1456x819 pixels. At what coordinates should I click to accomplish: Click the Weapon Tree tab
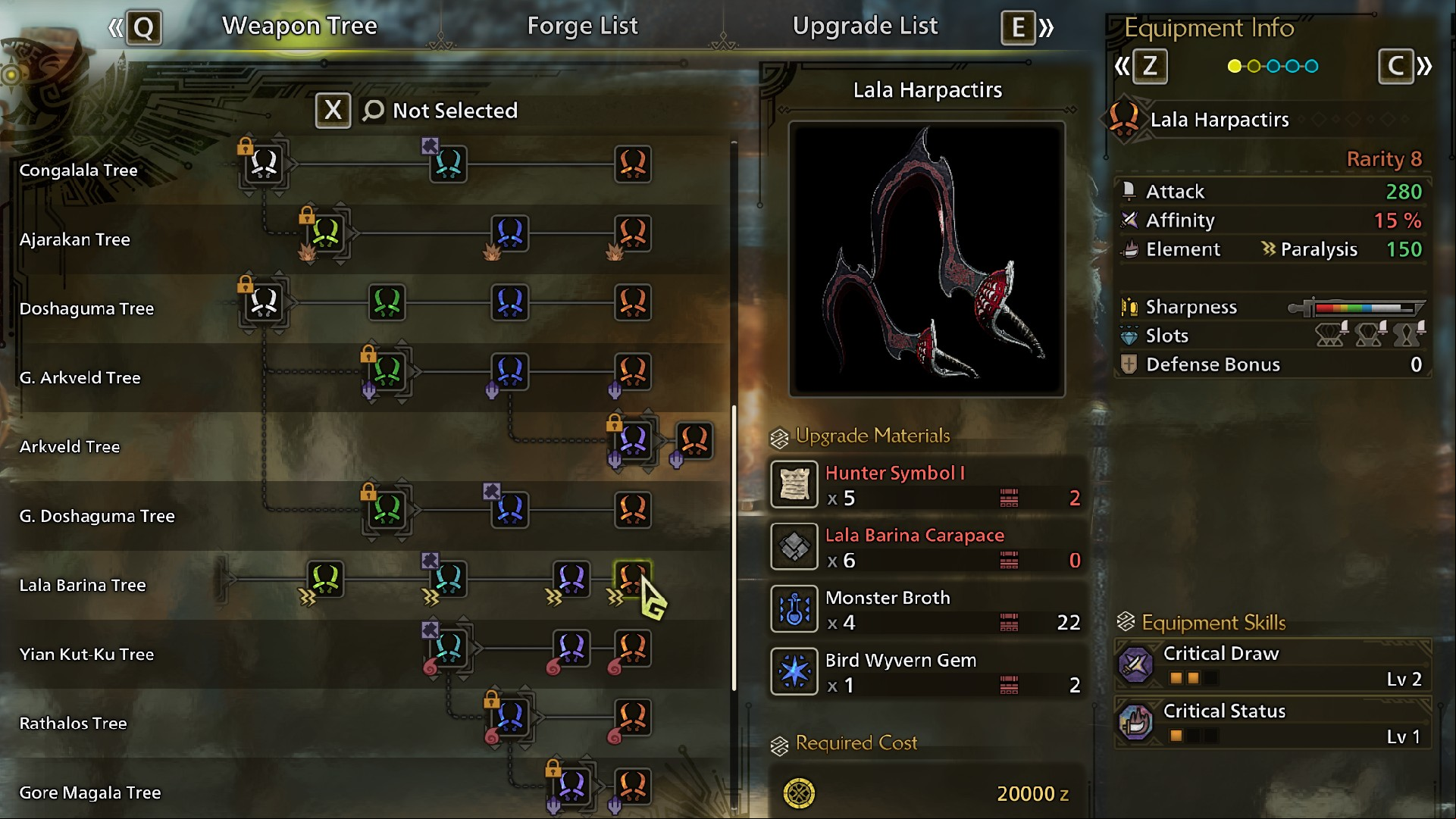(299, 26)
